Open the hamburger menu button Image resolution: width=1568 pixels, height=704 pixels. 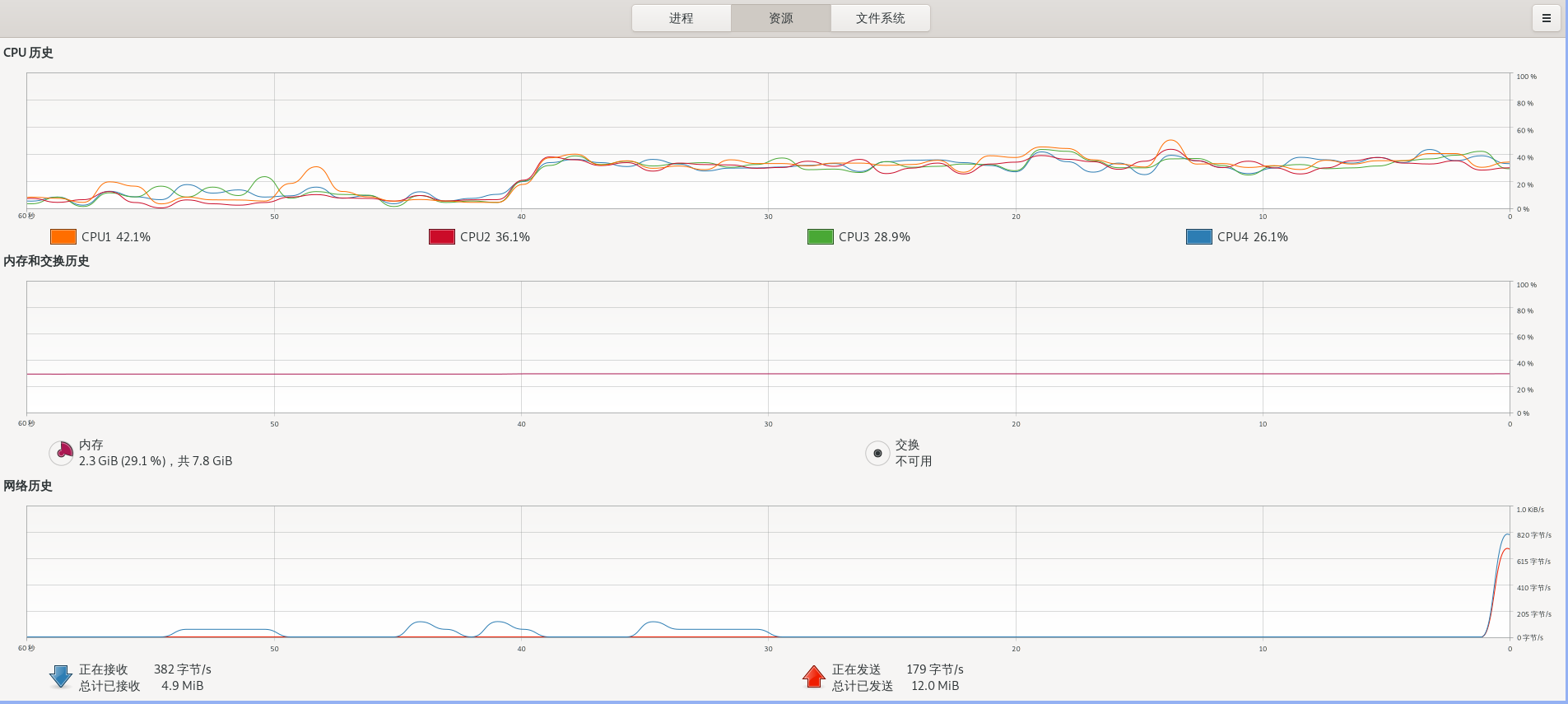1546,18
